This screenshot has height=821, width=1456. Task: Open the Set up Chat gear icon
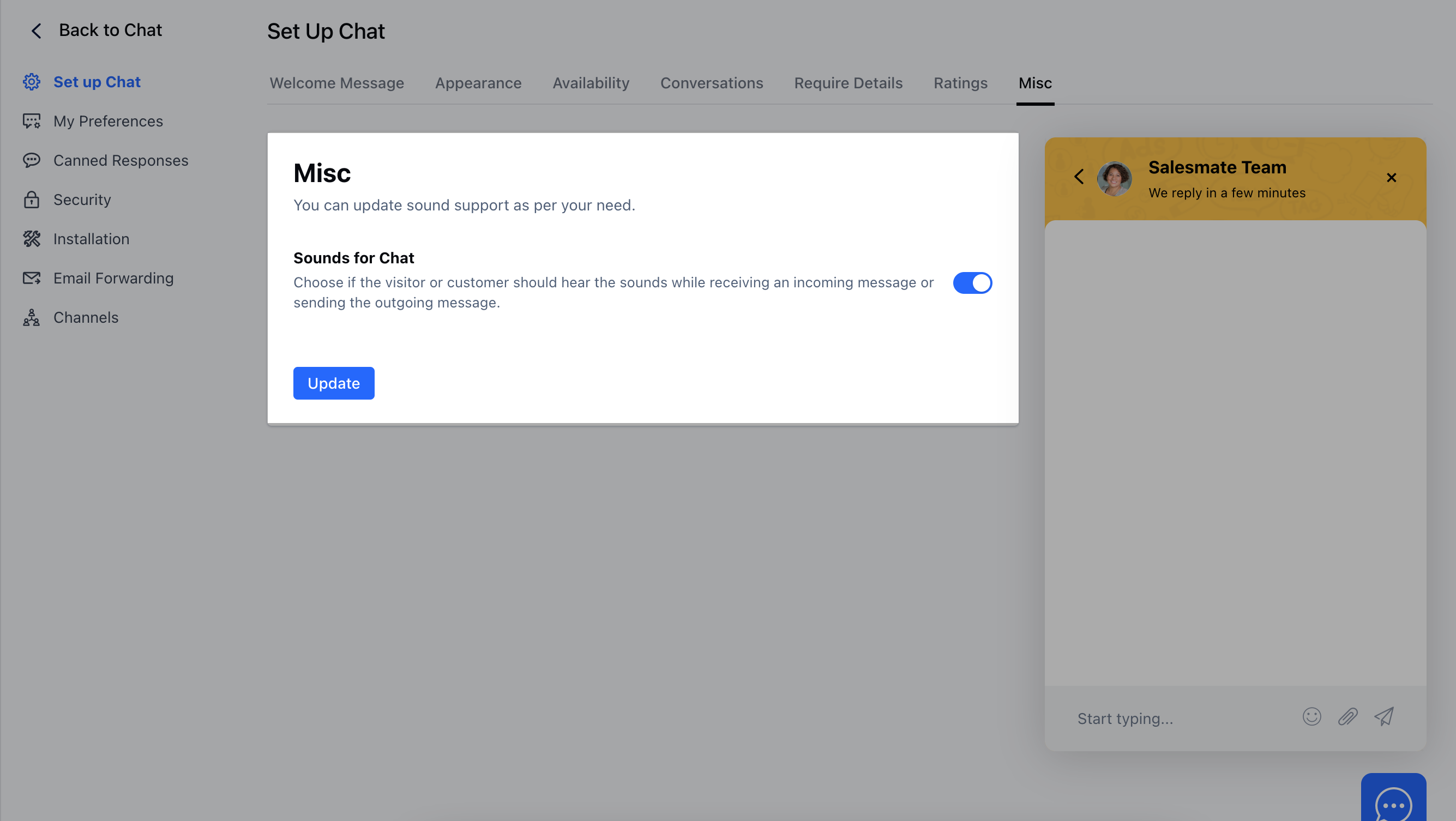tap(32, 82)
